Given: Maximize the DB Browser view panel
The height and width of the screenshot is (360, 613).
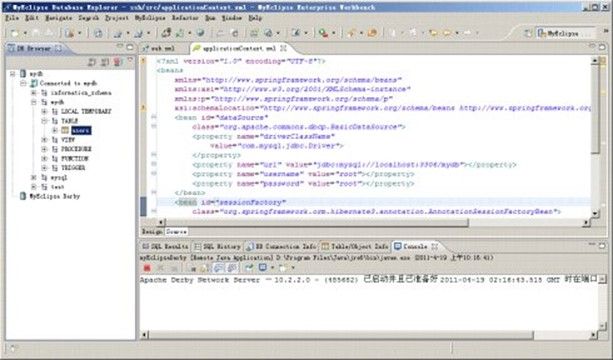Looking at the screenshot, I should [130, 47].
